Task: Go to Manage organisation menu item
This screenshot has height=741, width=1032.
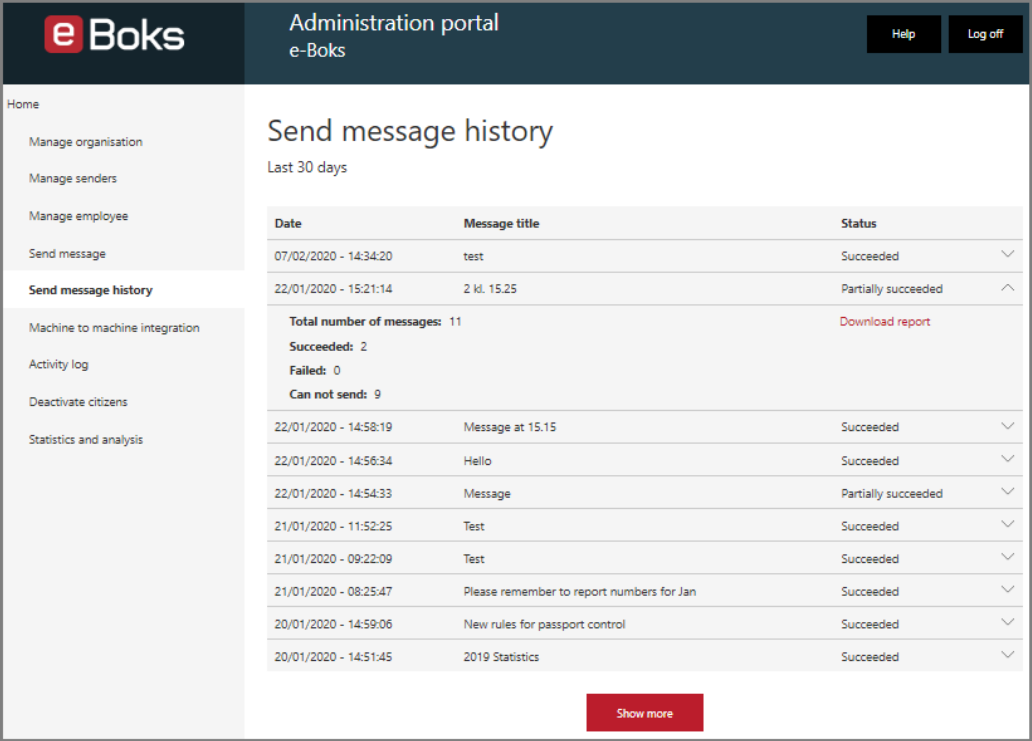Action: click(x=86, y=141)
